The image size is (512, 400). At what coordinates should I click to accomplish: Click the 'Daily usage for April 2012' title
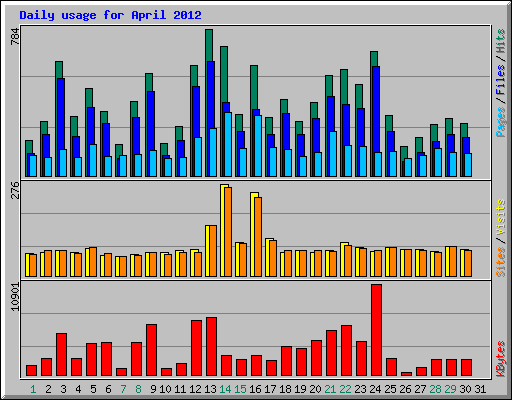110,15
